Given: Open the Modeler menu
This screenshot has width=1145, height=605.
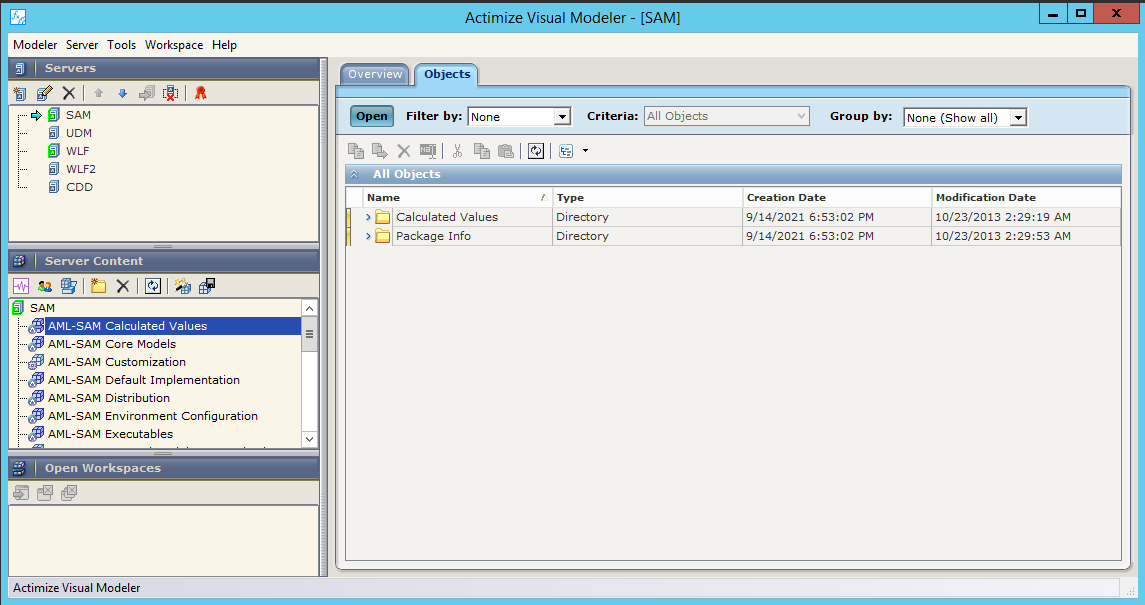Looking at the screenshot, I should [x=35, y=45].
